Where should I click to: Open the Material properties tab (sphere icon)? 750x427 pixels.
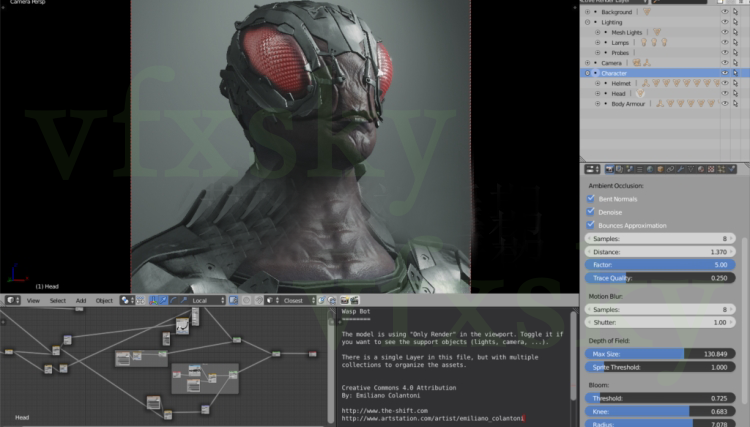tap(701, 169)
